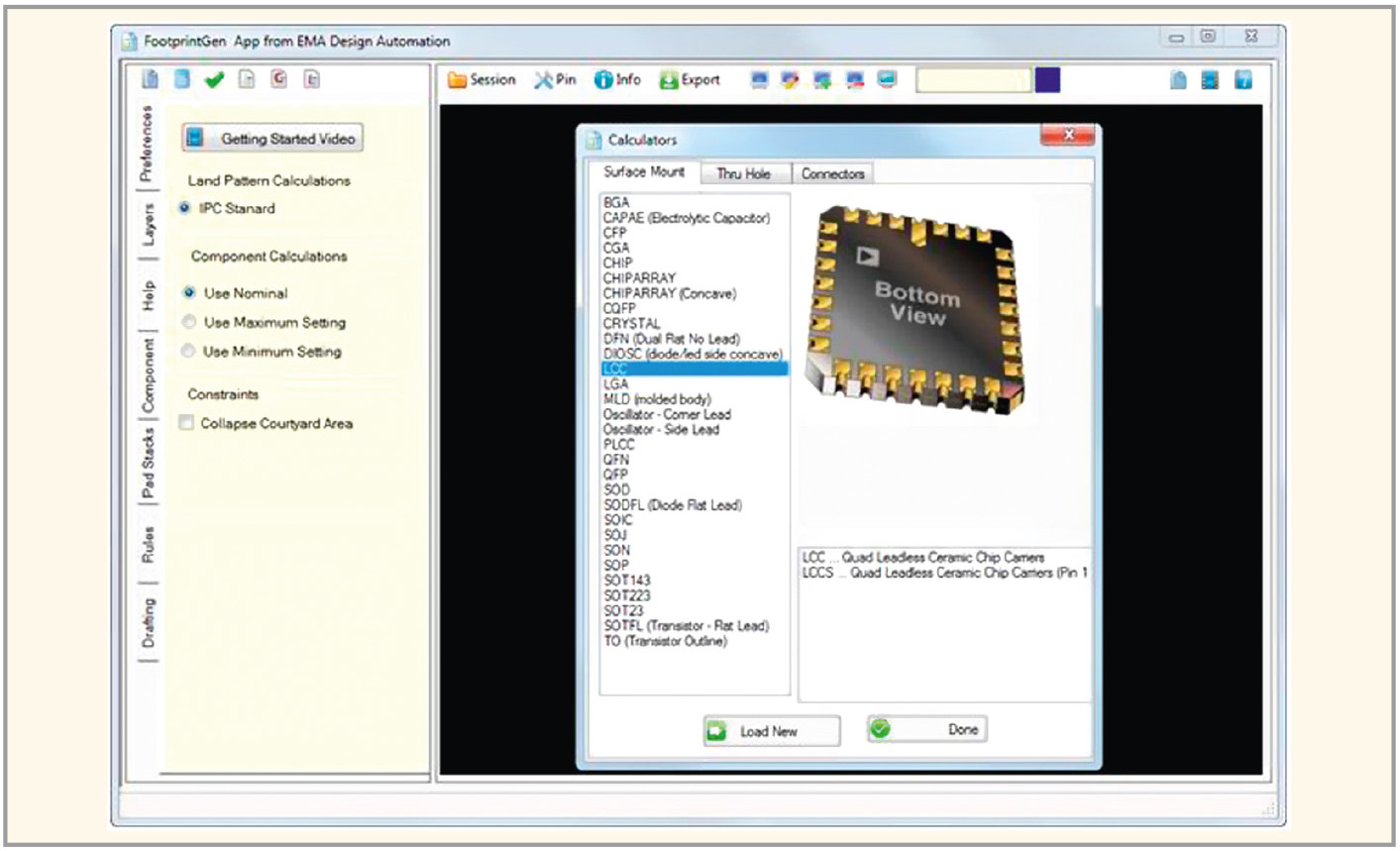
Task: Click the Done button
Action: [x=926, y=730]
